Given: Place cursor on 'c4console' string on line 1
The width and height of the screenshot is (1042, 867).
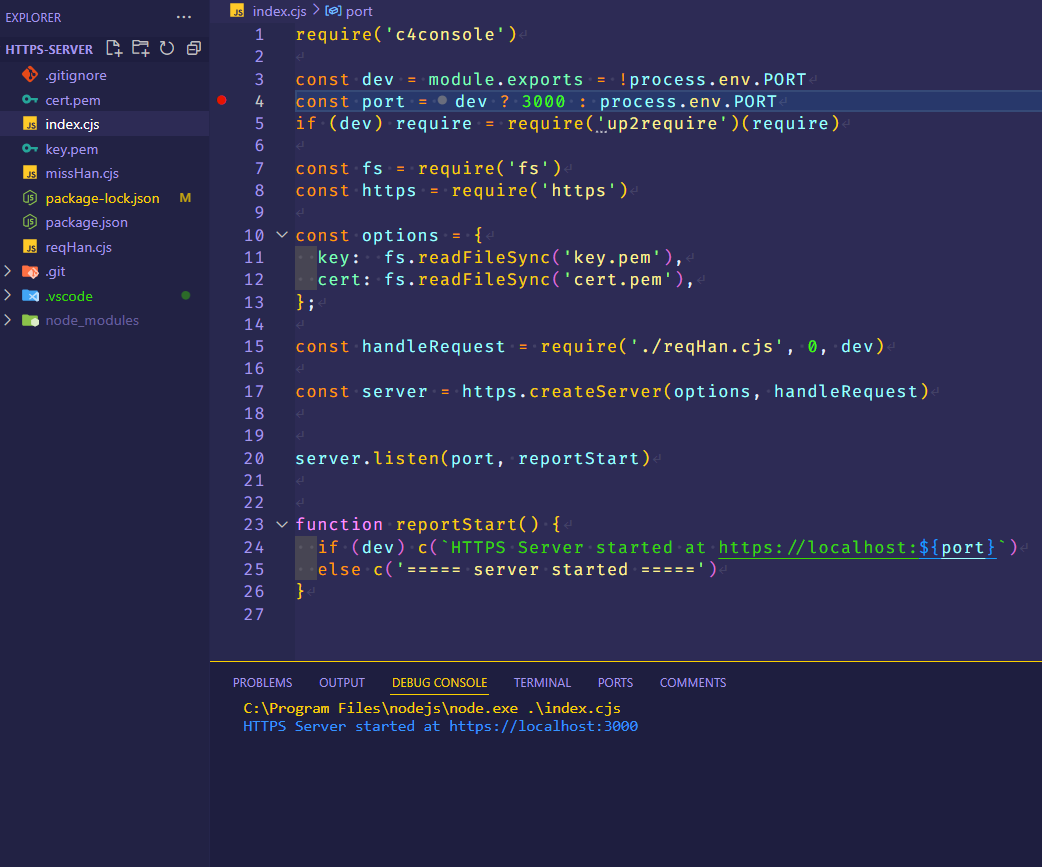Looking at the screenshot, I should coord(445,35).
